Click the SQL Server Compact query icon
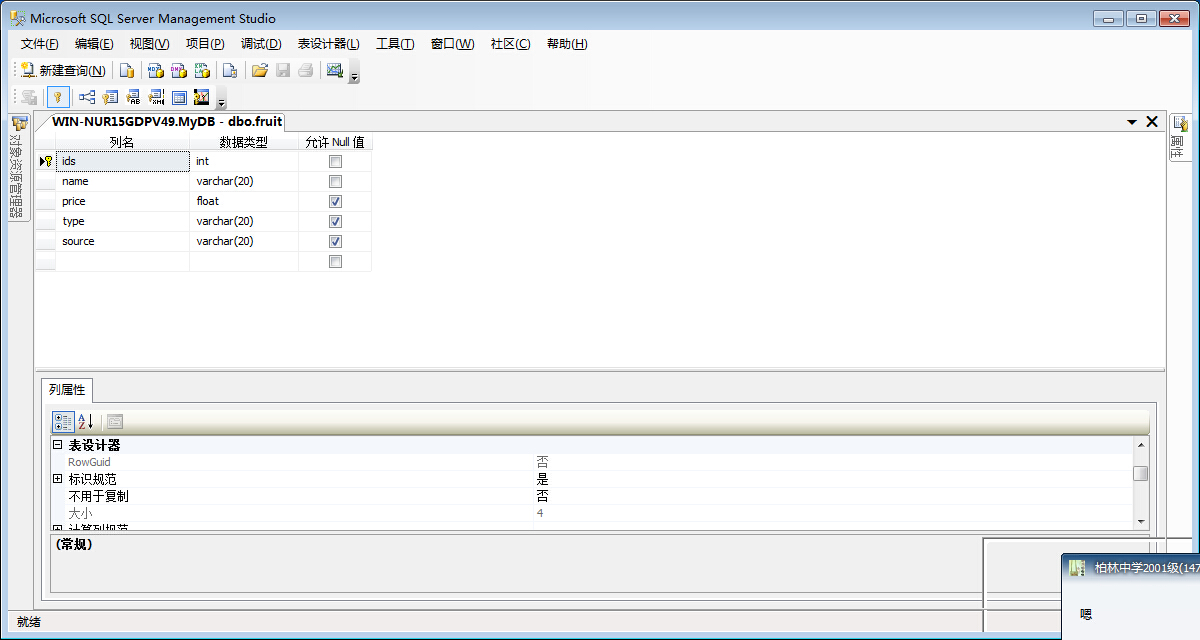 tap(229, 70)
